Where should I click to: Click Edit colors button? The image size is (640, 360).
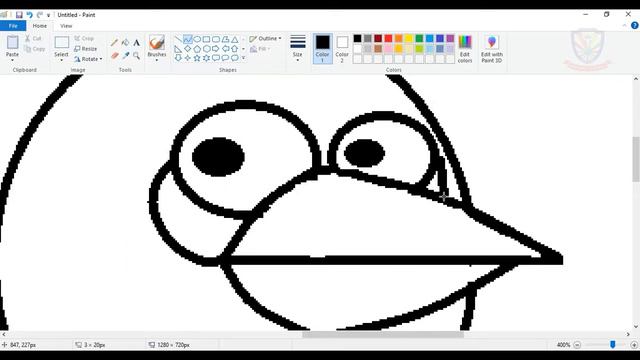(x=465, y=48)
